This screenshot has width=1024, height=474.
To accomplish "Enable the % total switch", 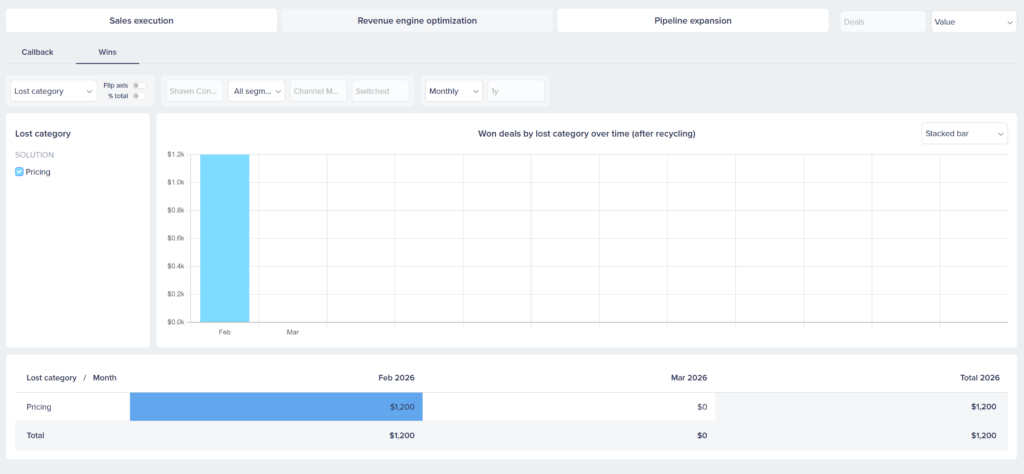I will (x=140, y=96).
